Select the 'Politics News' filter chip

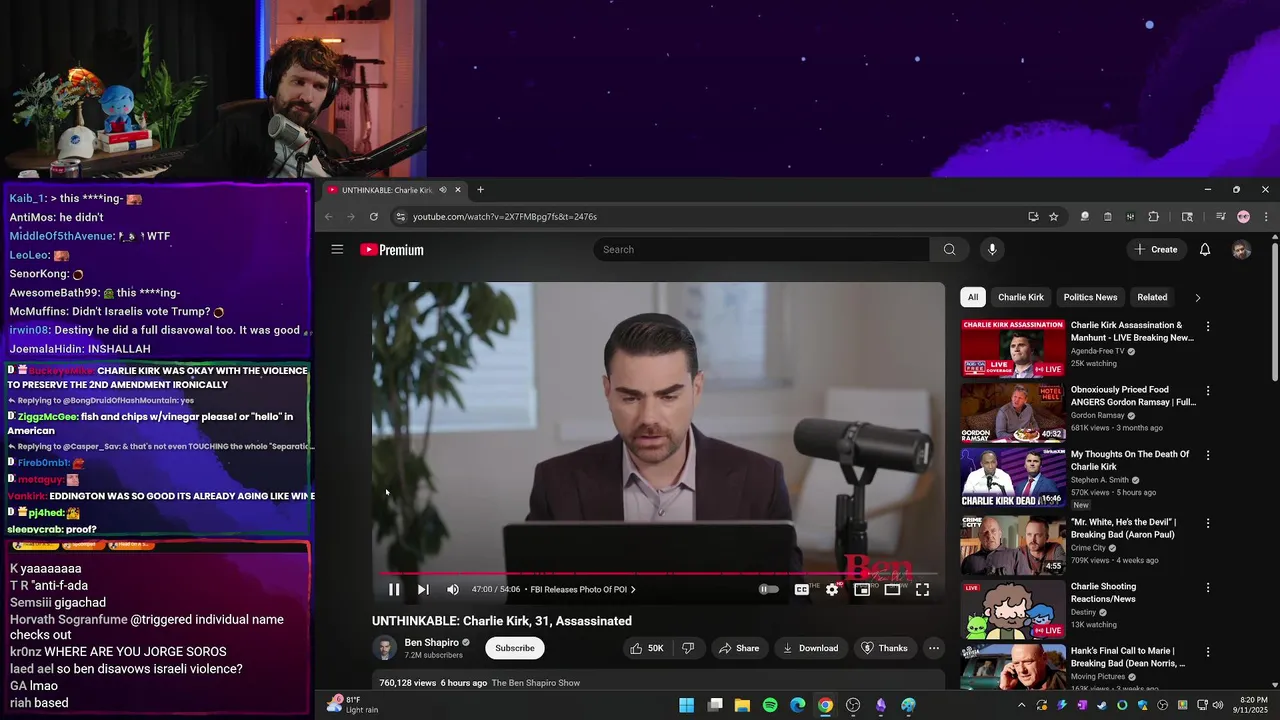click(1090, 297)
